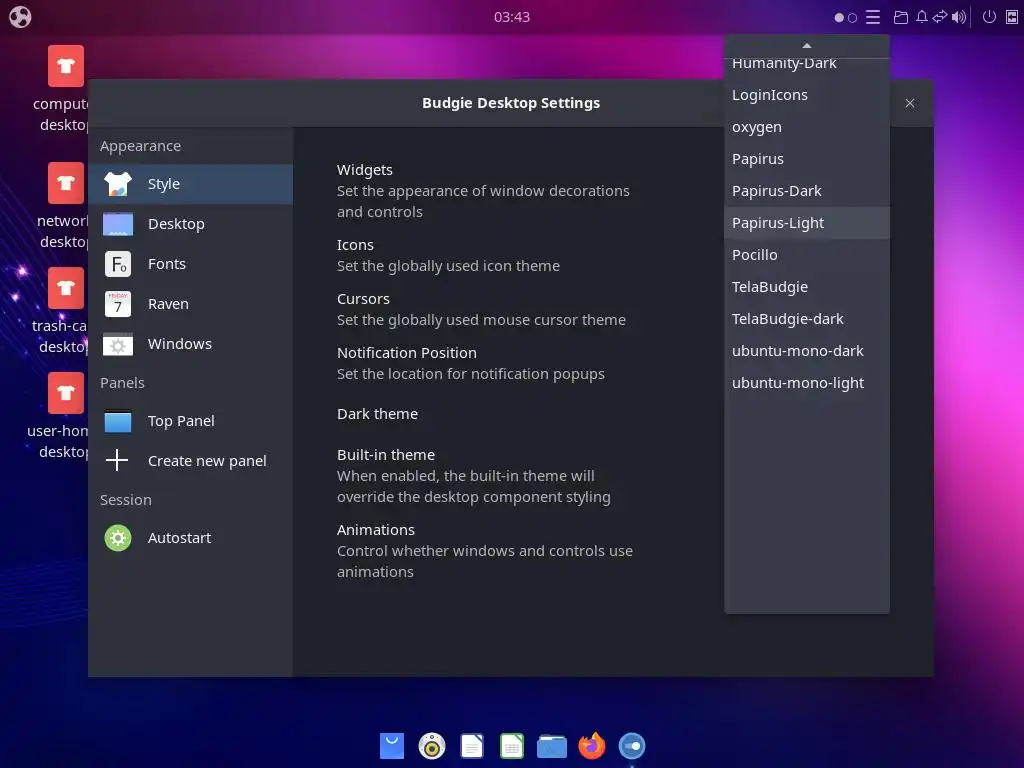This screenshot has width=1024, height=768.
Task: Choose Pocillo icon theme
Action: [x=807, y=255]
